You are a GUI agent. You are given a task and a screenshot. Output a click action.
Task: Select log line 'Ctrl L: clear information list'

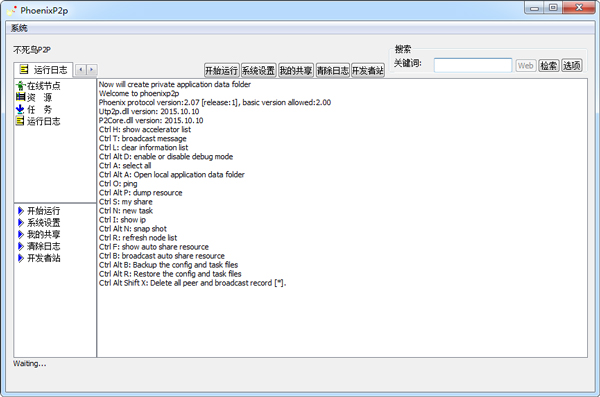[143, 147]
